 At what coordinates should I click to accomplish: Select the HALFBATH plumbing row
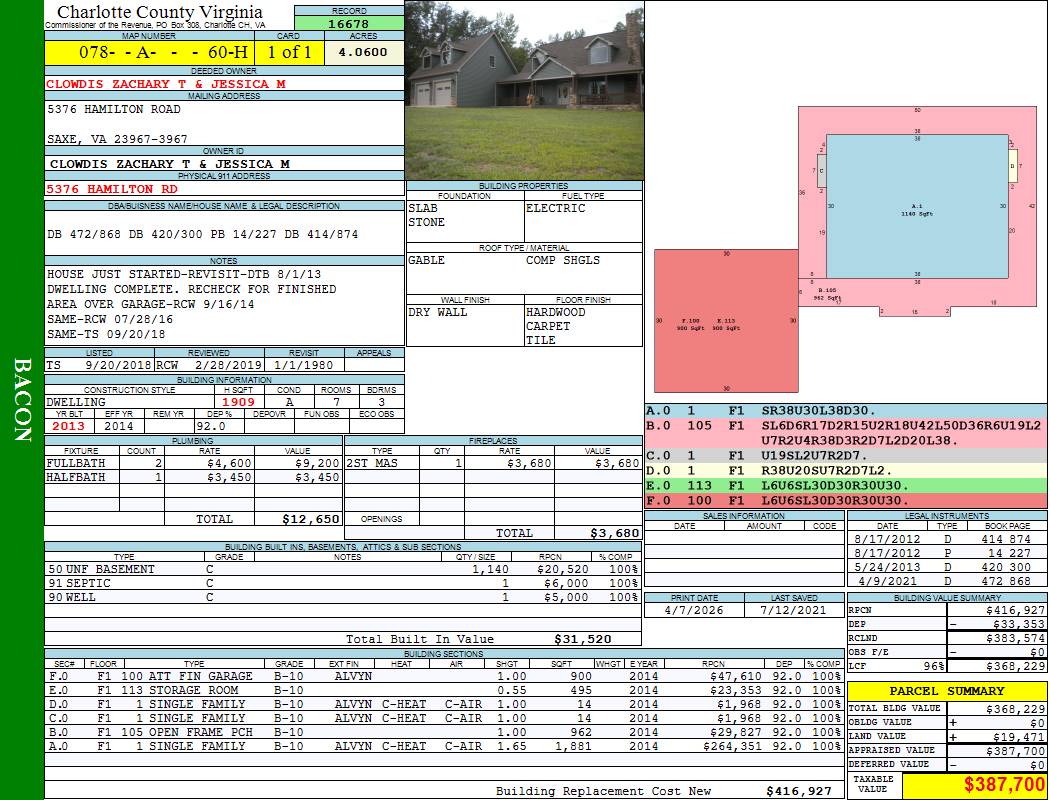[193, 477]
